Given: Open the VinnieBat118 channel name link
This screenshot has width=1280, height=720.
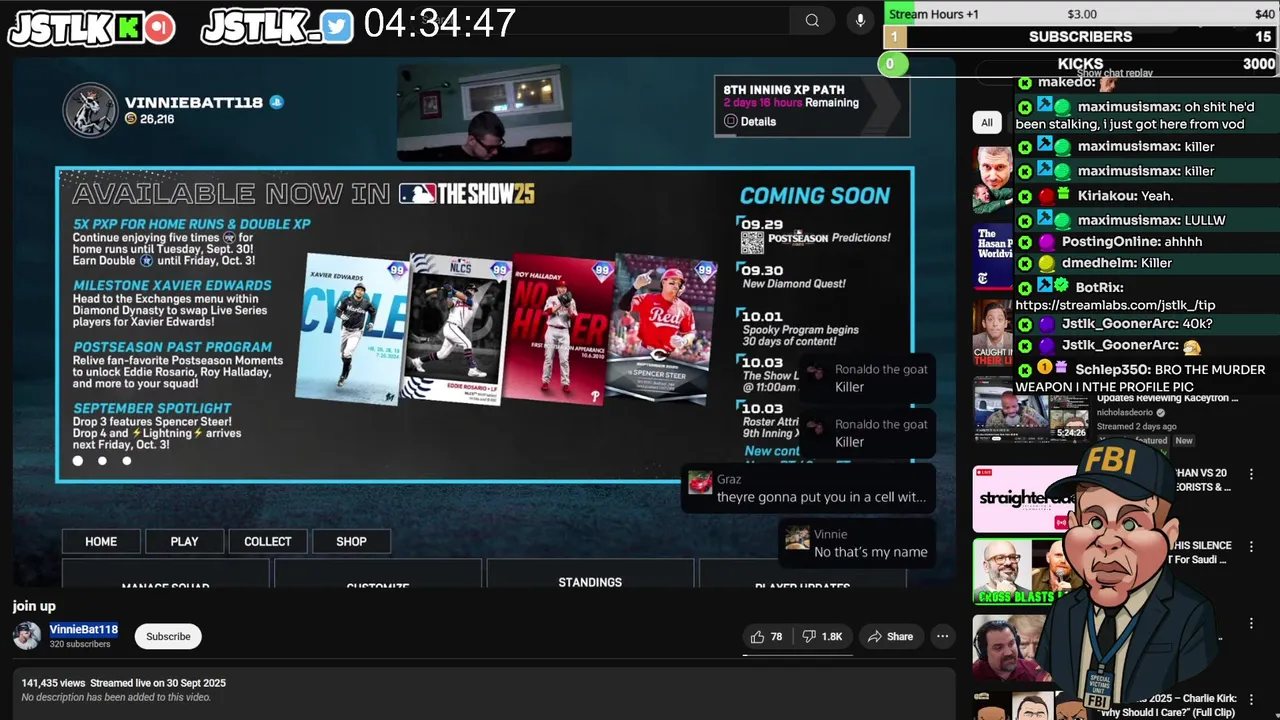Looking at the screenshot, I should (84, 630).
